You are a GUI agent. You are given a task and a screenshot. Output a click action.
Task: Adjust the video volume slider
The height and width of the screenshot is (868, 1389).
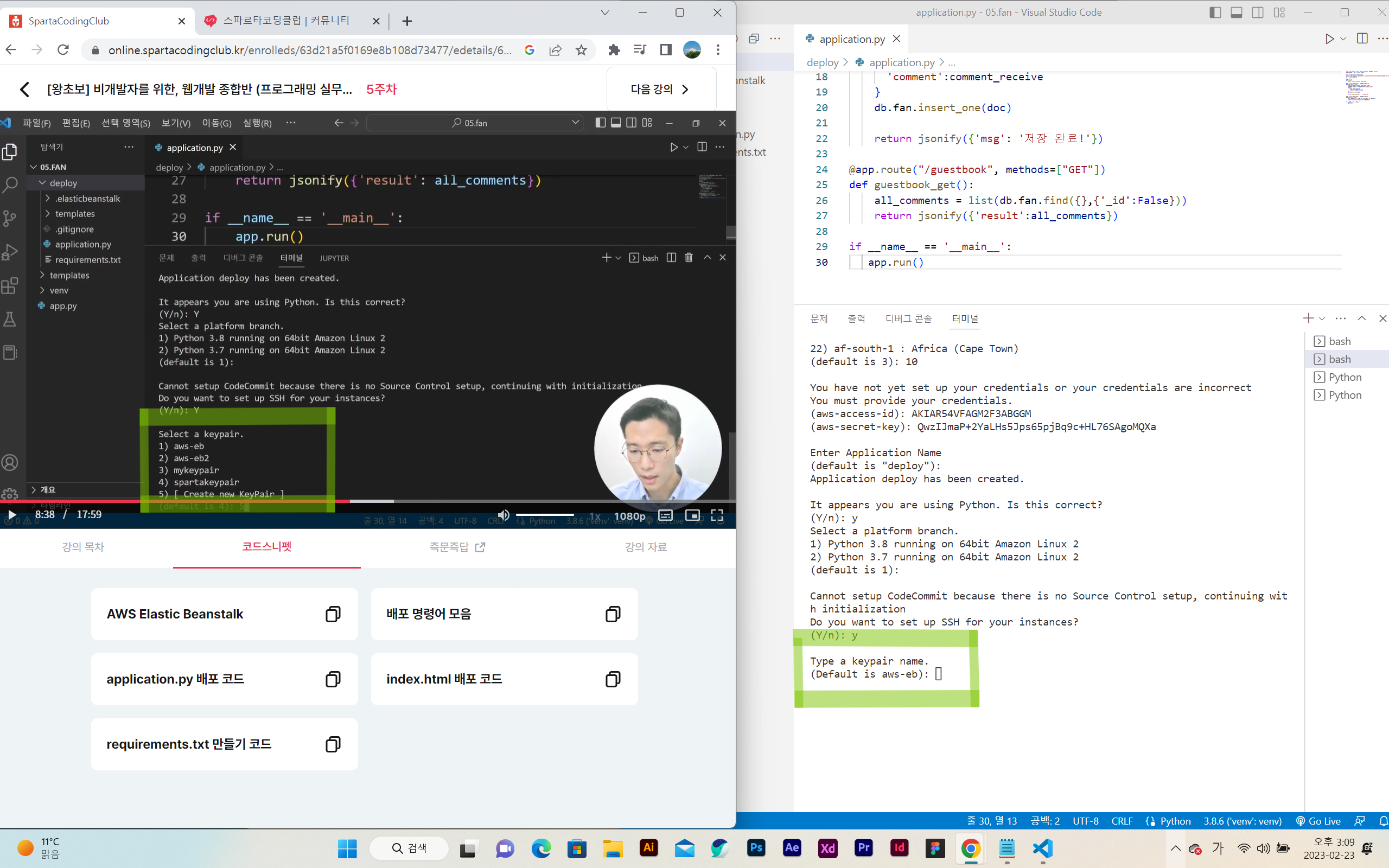pyautogui.click(x=544, y=515)
